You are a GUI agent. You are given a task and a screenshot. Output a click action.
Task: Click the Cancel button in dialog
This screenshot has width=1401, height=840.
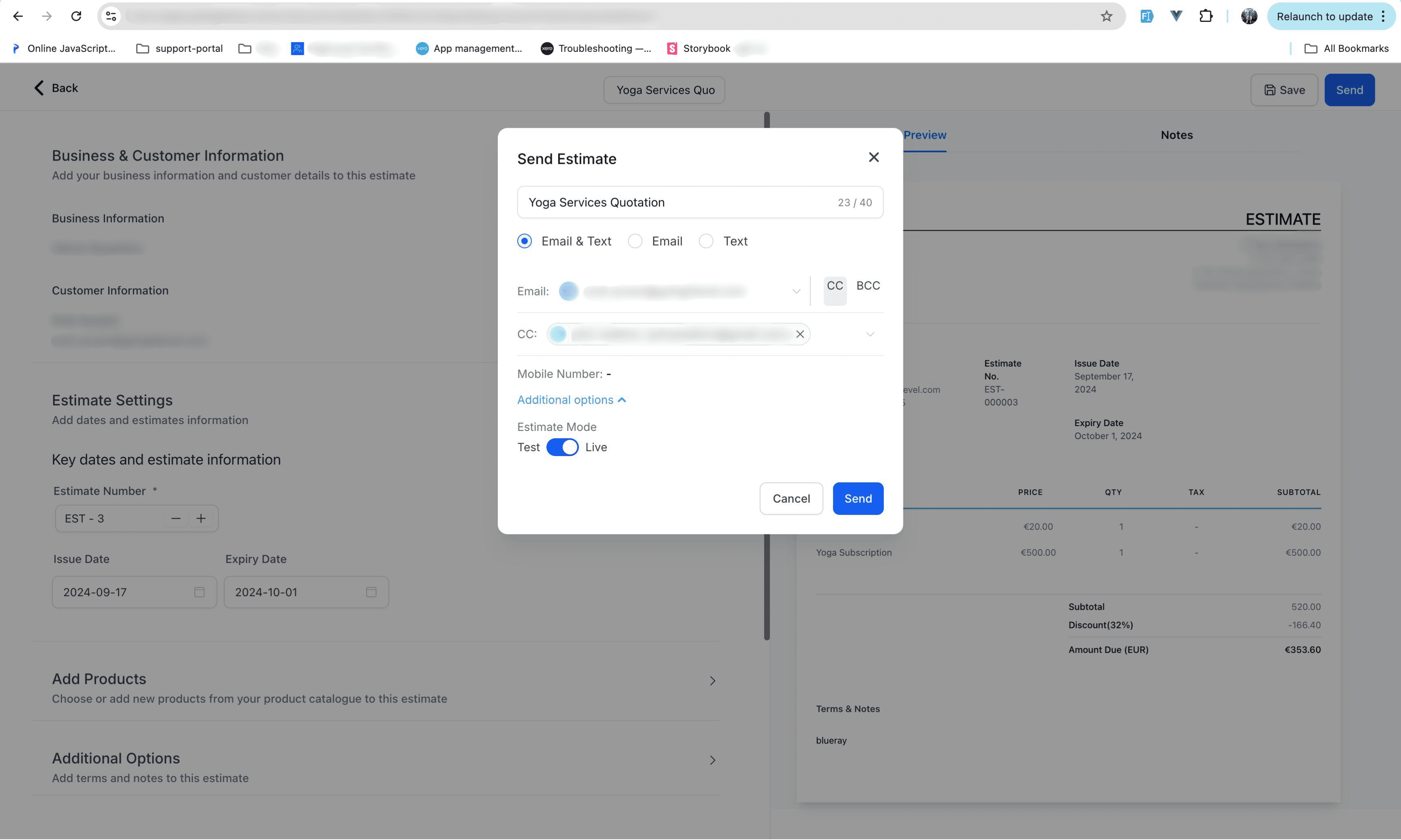pyautogui.click(x=791, y=499)
